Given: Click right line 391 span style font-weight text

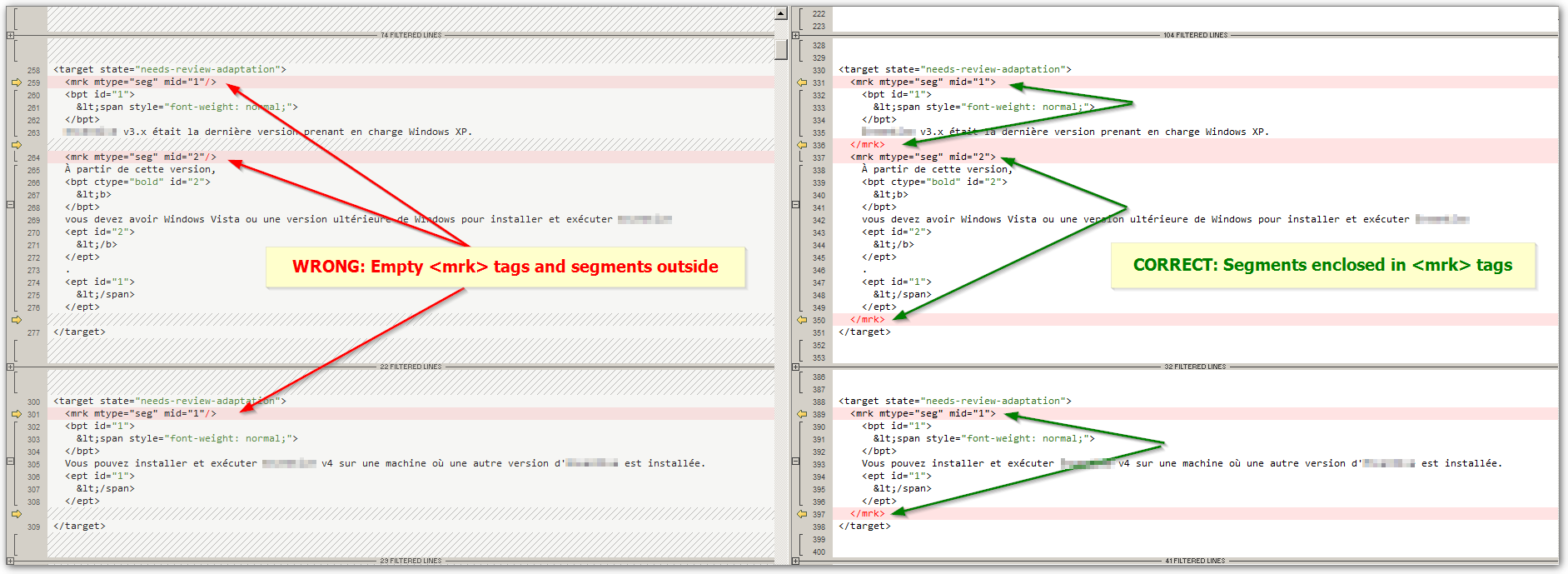Looking at the screenshot, I should point(984,439).
